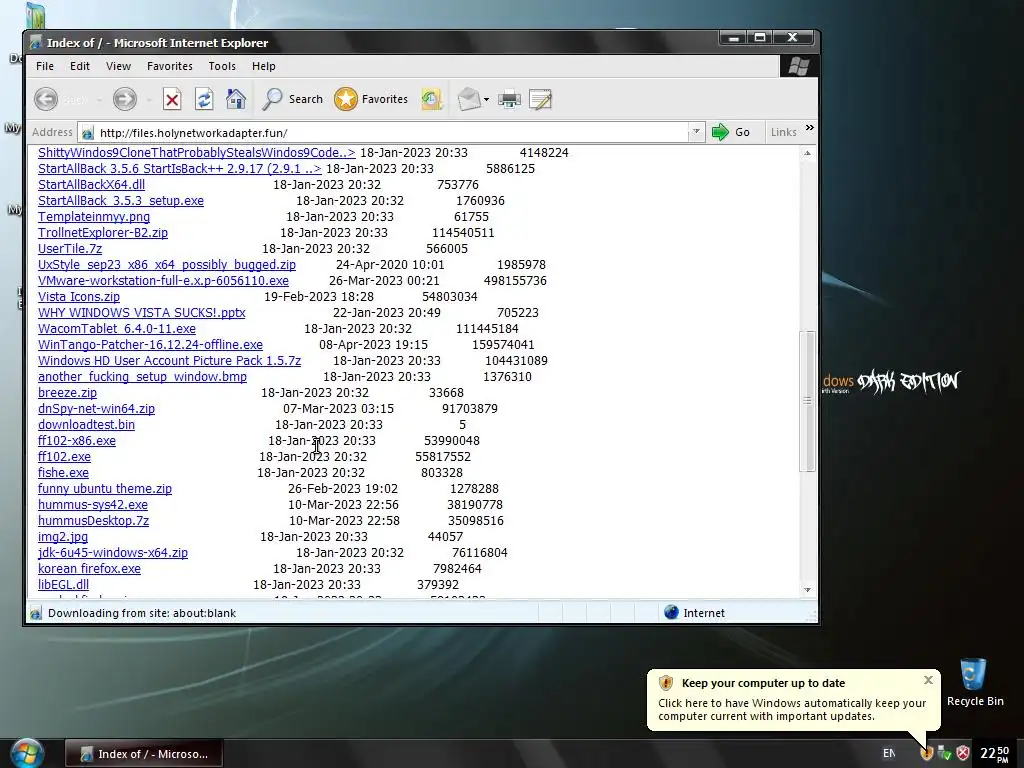Open Forward button history dropdown arrow
The image size is (1024, 768).
pyautogui.click(x=150, y=100)
